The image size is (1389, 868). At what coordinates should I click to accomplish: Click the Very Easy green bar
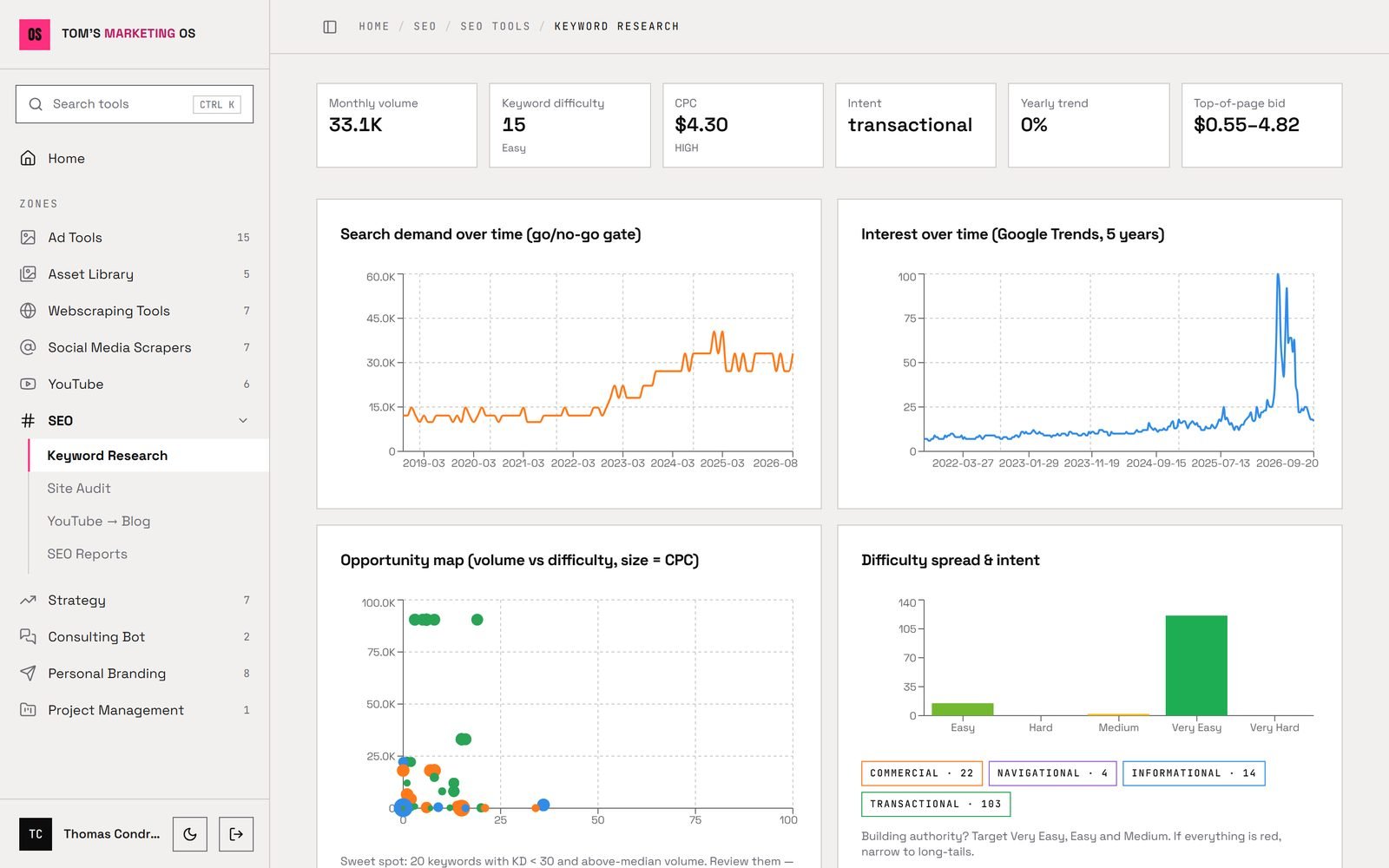point(1196,666)
